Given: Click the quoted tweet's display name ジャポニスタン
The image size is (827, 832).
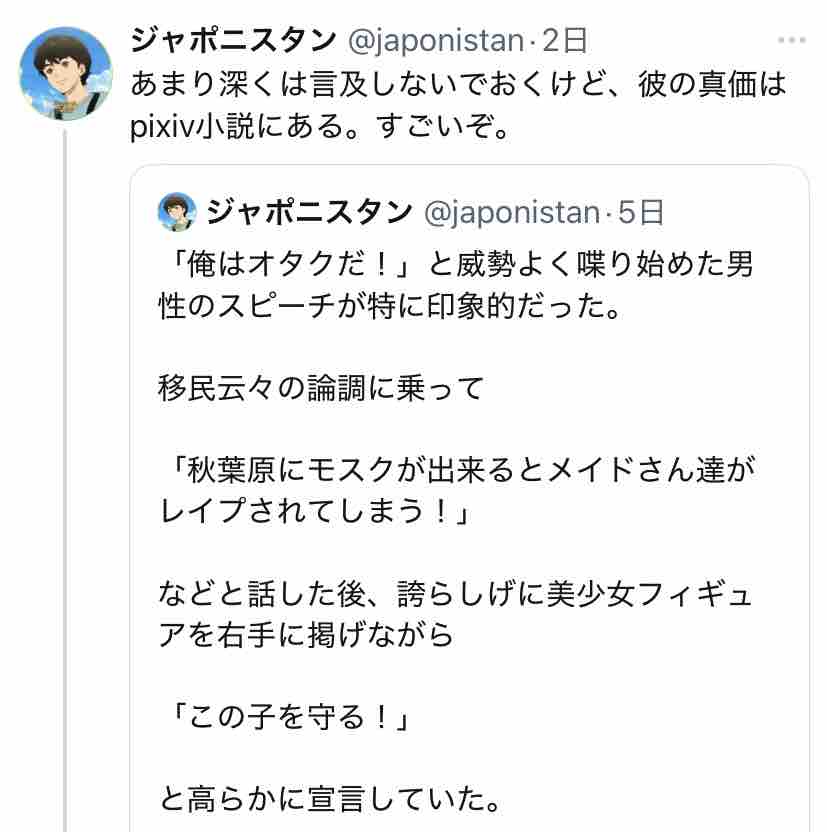Looking at the screenshot, I should coord(309,212).
